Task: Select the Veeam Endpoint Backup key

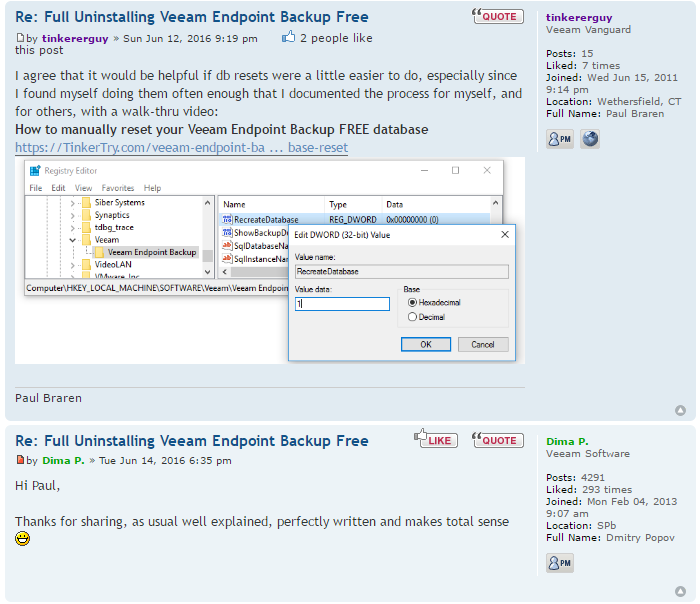Action: pyautogui.click(x=152, y=252)
